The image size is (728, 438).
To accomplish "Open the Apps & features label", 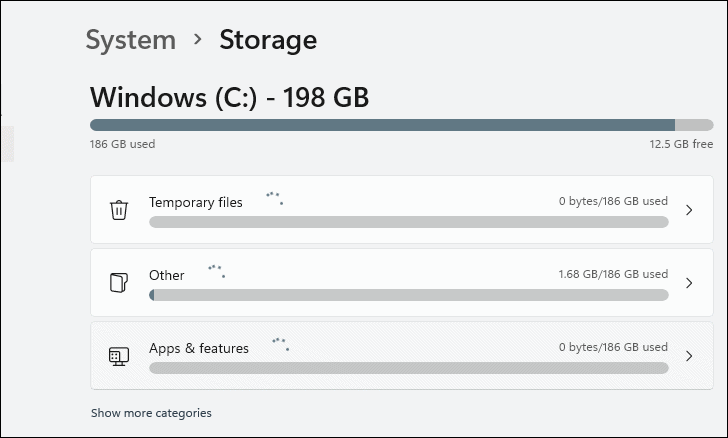I will [x=199, y=348].
